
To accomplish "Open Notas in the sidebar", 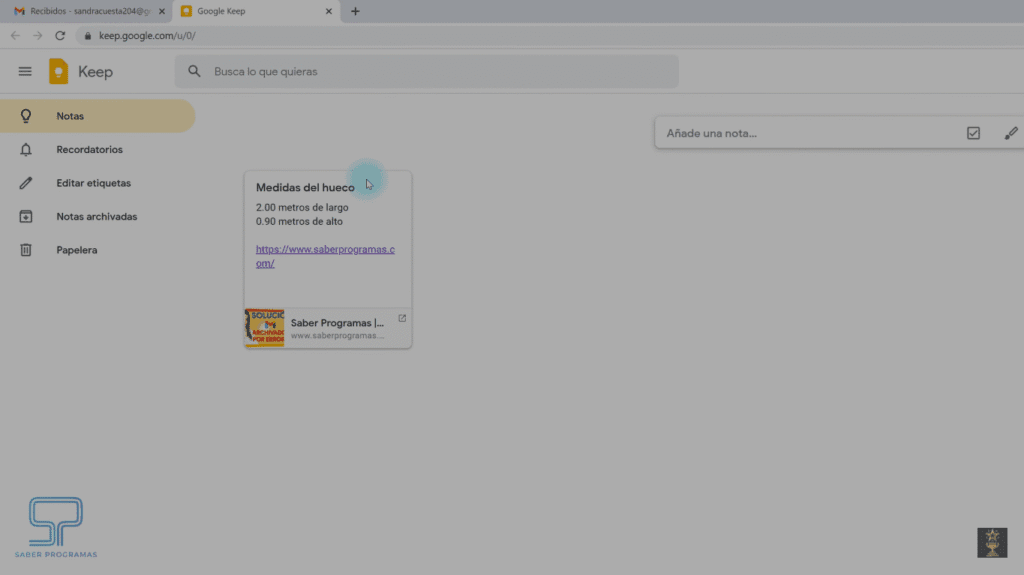I will coord(97,116).
